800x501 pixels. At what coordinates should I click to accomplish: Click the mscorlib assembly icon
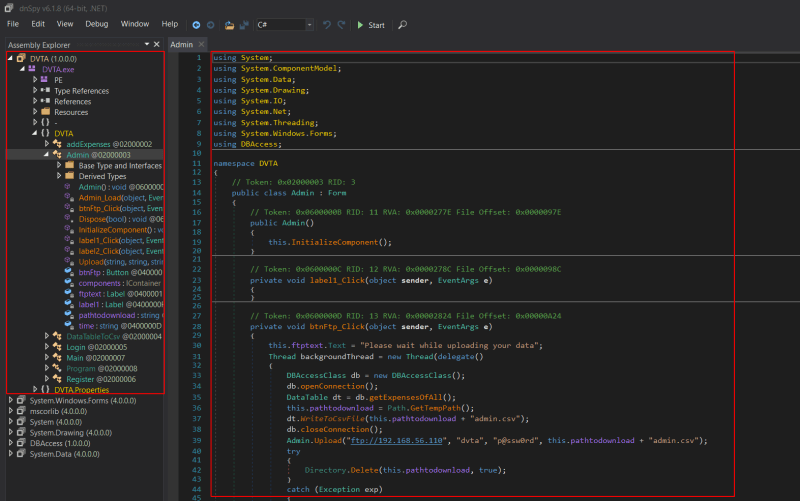coord(21,411)
